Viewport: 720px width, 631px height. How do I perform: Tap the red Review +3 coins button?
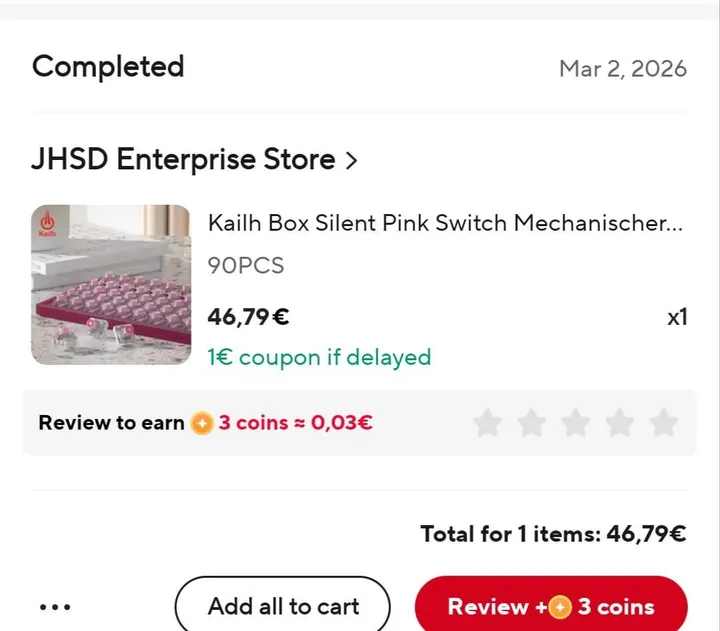pos(551,606)
